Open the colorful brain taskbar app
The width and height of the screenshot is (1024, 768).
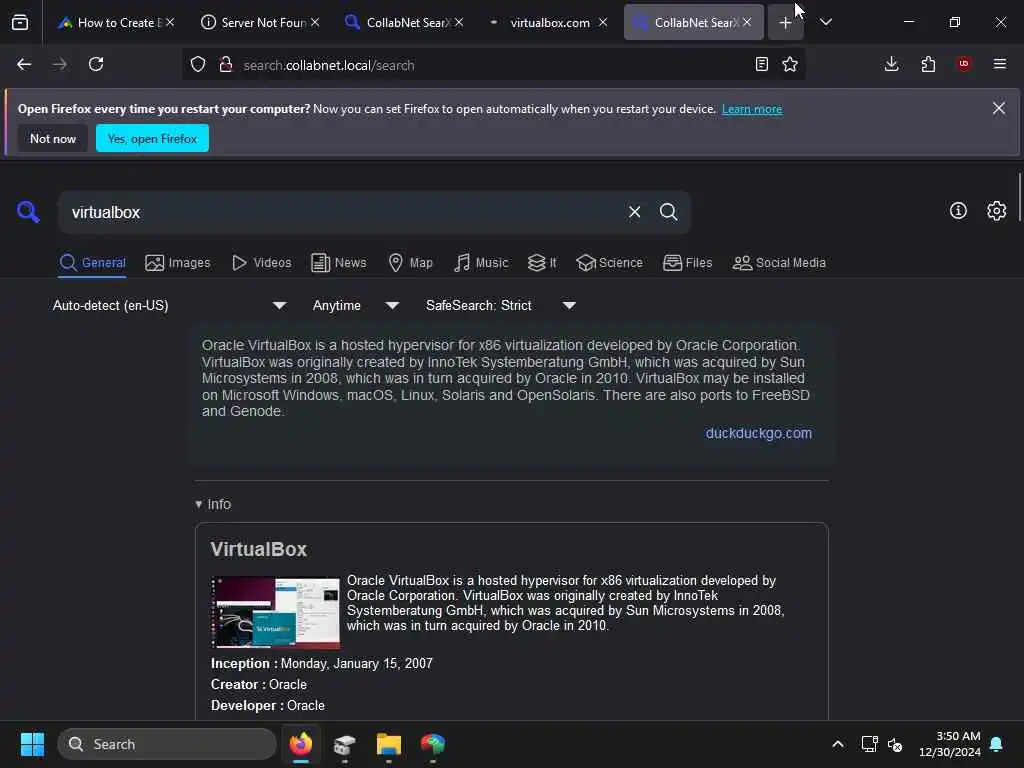pos(432,744)
